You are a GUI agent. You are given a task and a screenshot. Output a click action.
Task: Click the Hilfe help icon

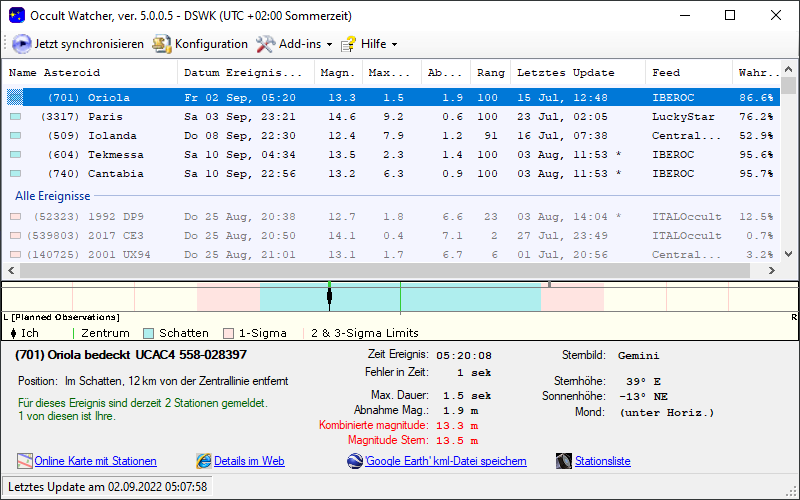coord(348,44)
